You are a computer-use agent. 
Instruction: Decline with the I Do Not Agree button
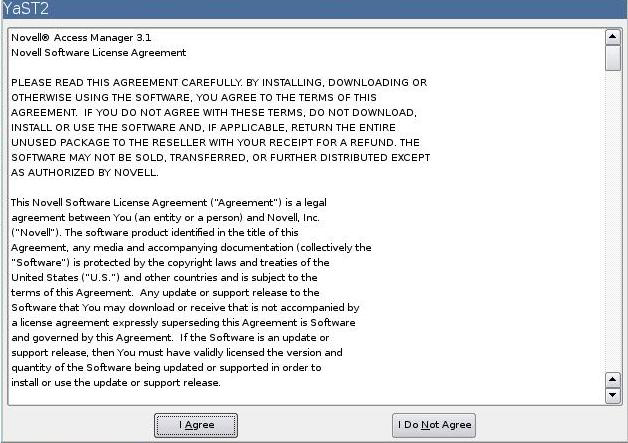point(434,425)
